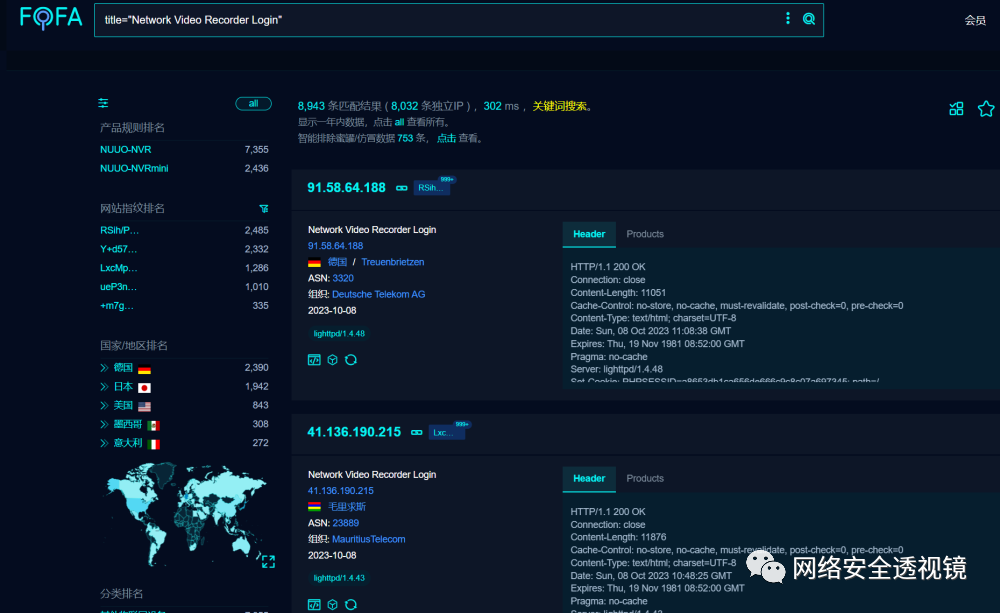
Task: Click the world distribution map
Action: point(185,512)
